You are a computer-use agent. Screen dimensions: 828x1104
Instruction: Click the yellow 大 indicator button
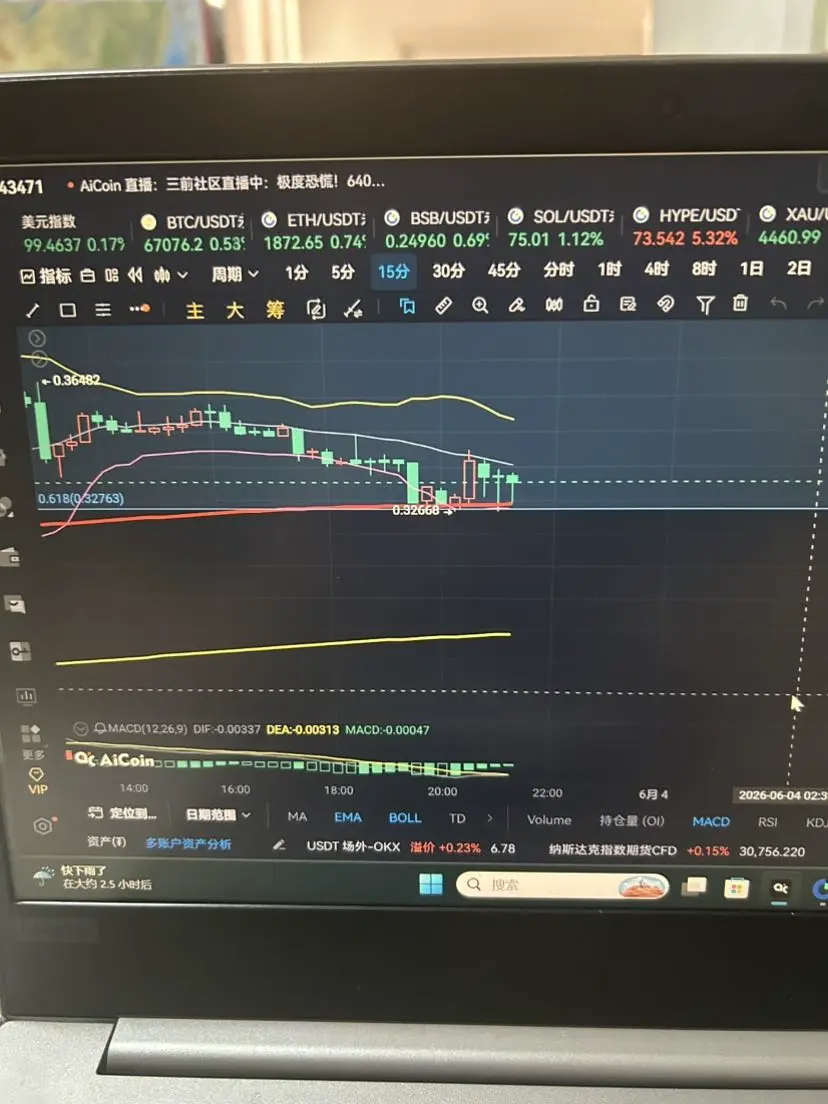235,310
